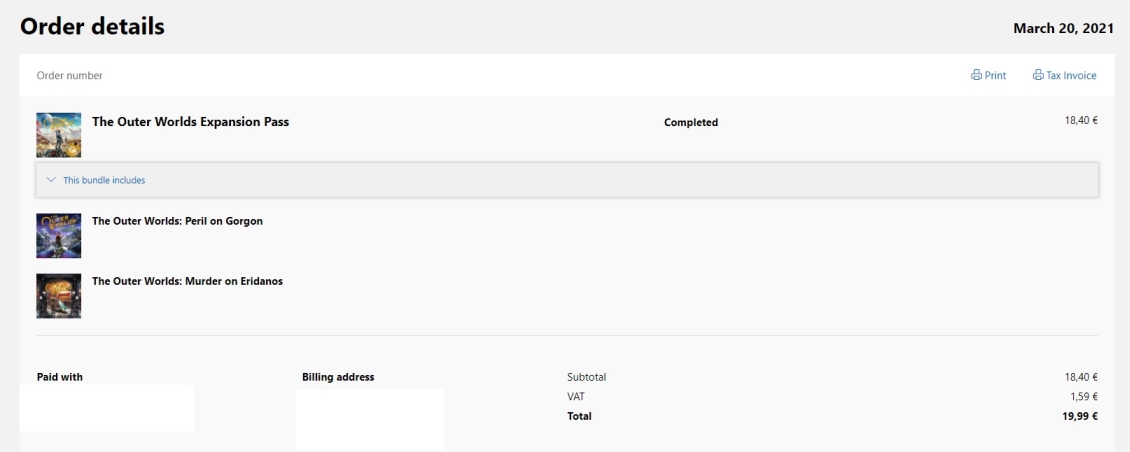Click the chevron beside 'This bundle includes'
1130x452 pixels.
51,180
